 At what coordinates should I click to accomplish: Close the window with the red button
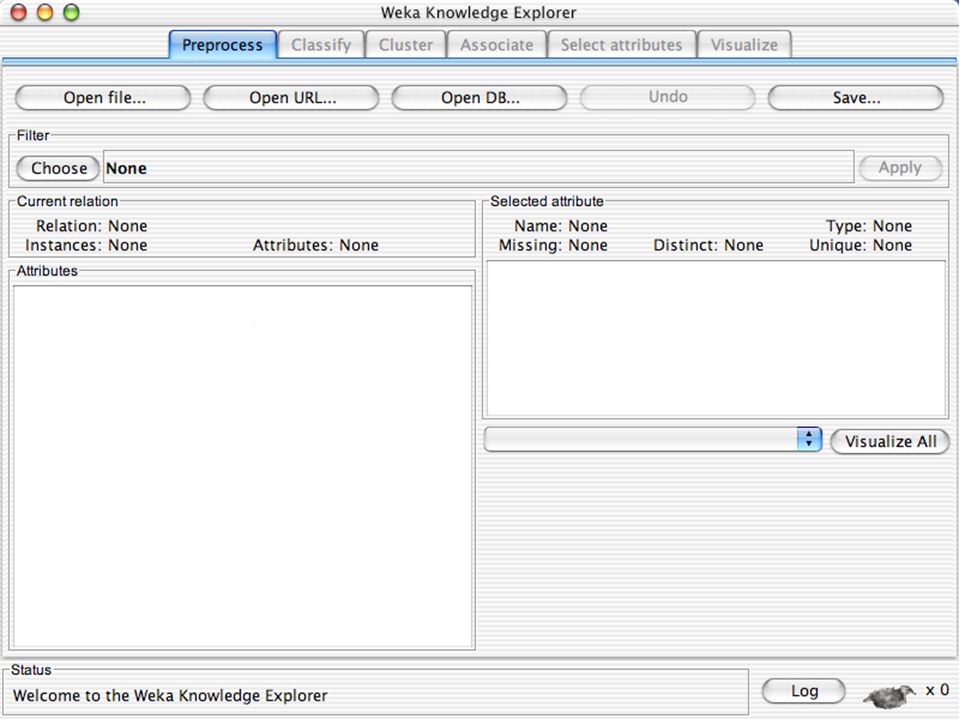[19, 12]
